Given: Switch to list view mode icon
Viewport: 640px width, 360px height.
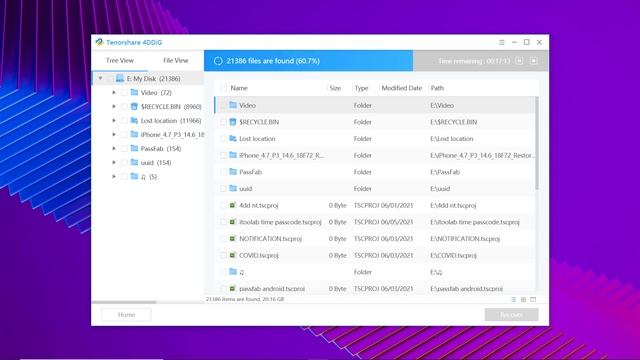Looking at the screenshot, I should pyautogui.click(x=513, y=299).
